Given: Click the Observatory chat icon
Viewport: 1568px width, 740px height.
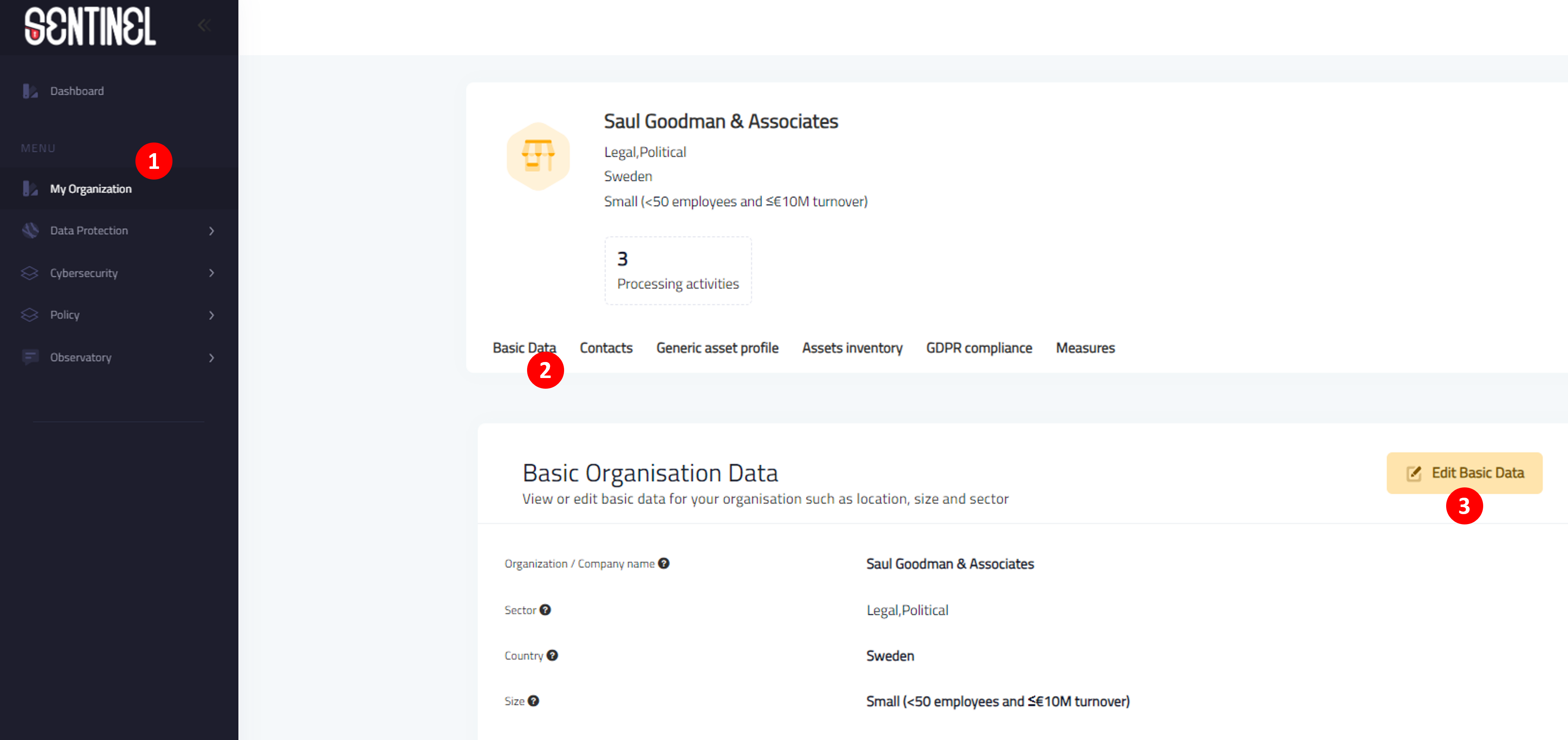Looking at the screenshot, I should point(30,357).
